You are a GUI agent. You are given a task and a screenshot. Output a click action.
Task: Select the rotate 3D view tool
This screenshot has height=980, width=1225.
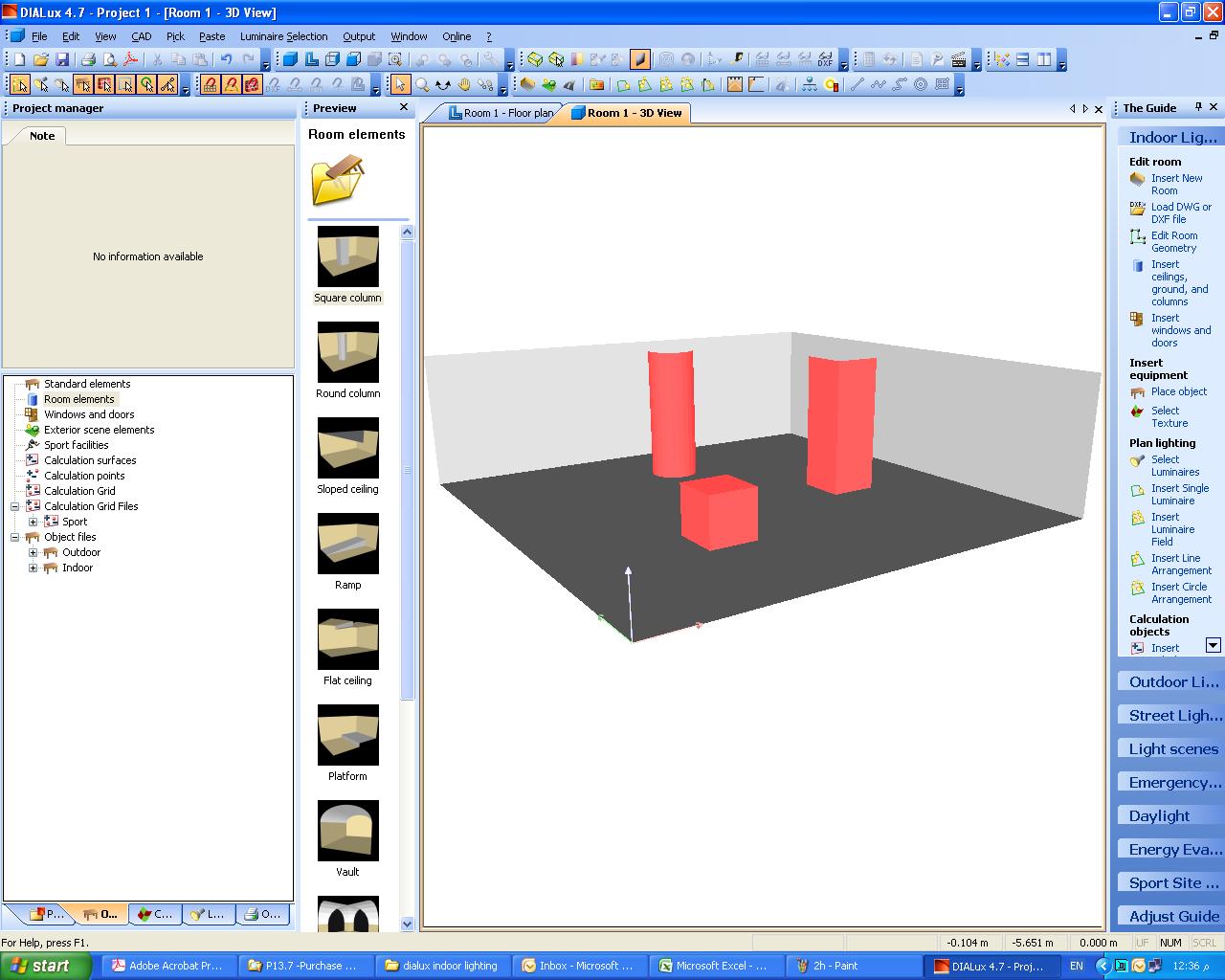coord(443,84)
